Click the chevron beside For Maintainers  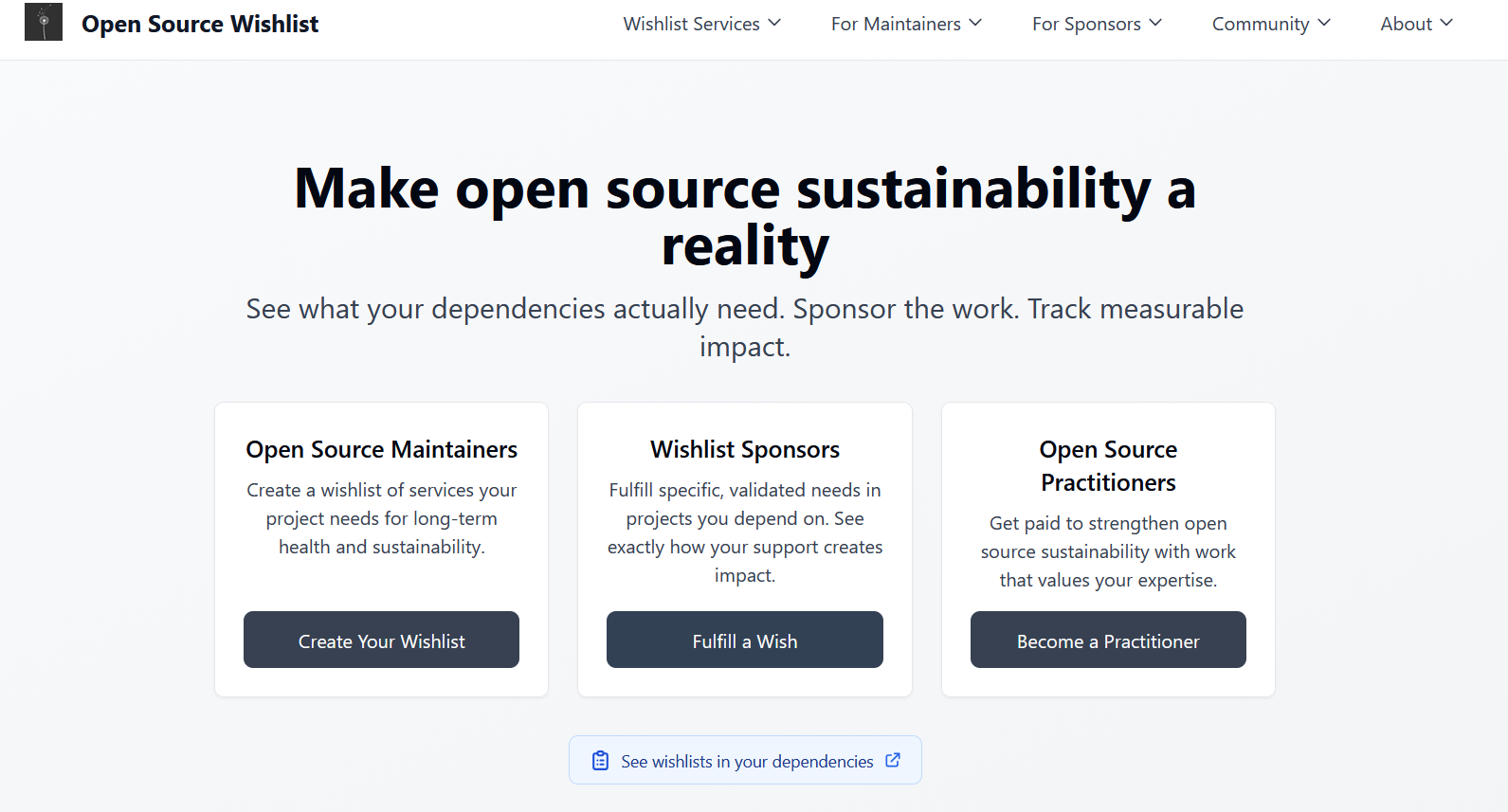976,23
